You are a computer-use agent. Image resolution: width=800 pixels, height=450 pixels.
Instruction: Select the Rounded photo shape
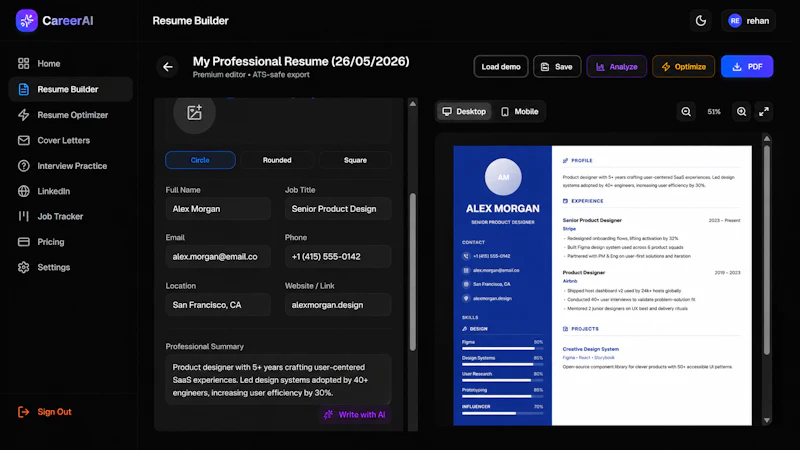[x=277, y=160]
